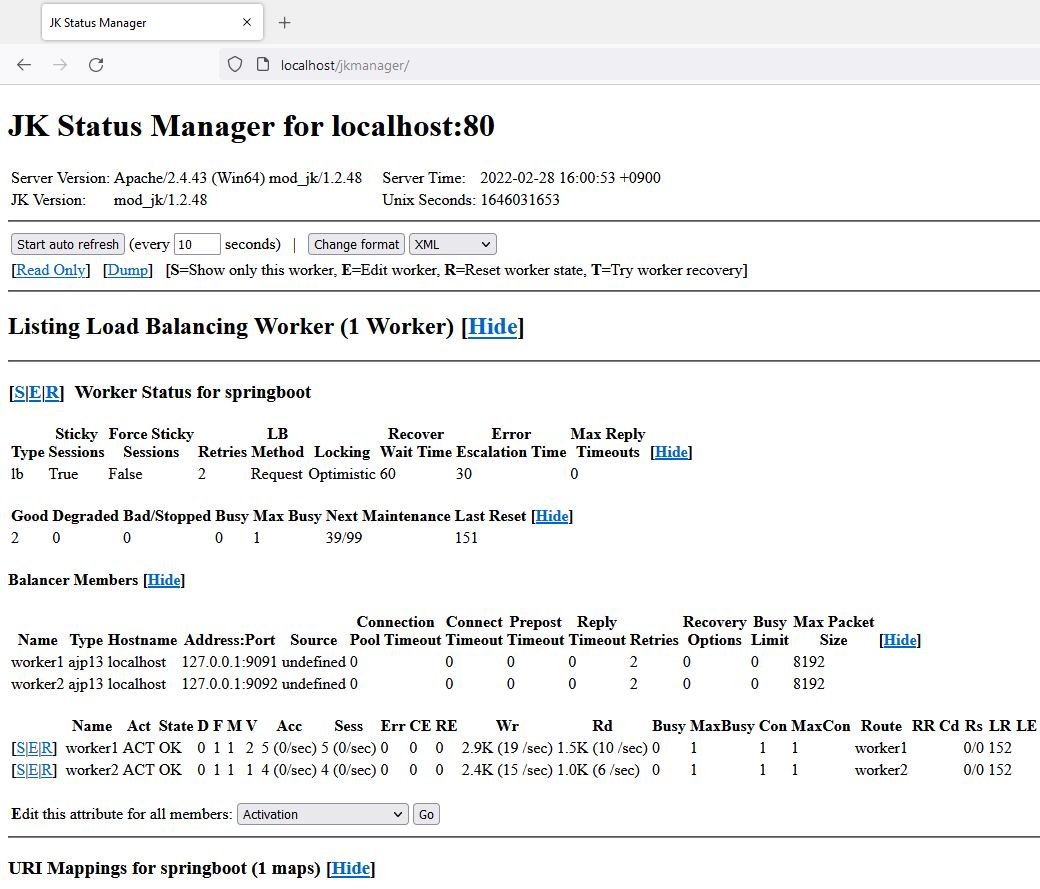Edit worker2 via its E link

[x=33, y=770]
